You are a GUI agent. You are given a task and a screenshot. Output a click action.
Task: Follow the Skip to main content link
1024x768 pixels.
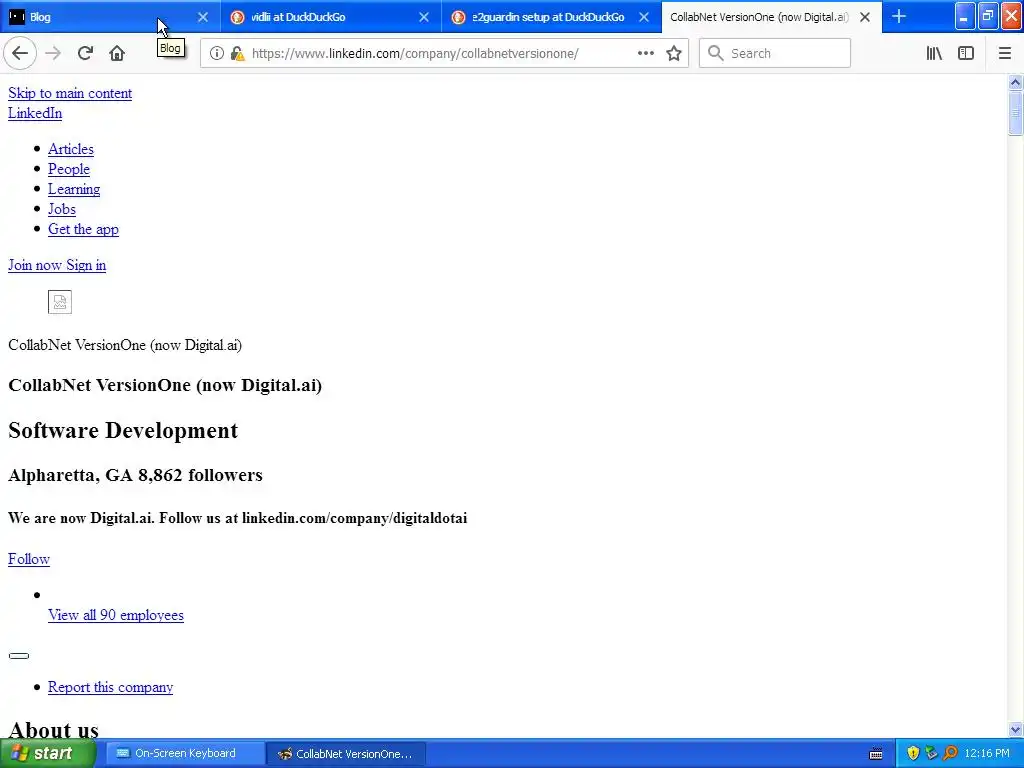tap(70, 93)
